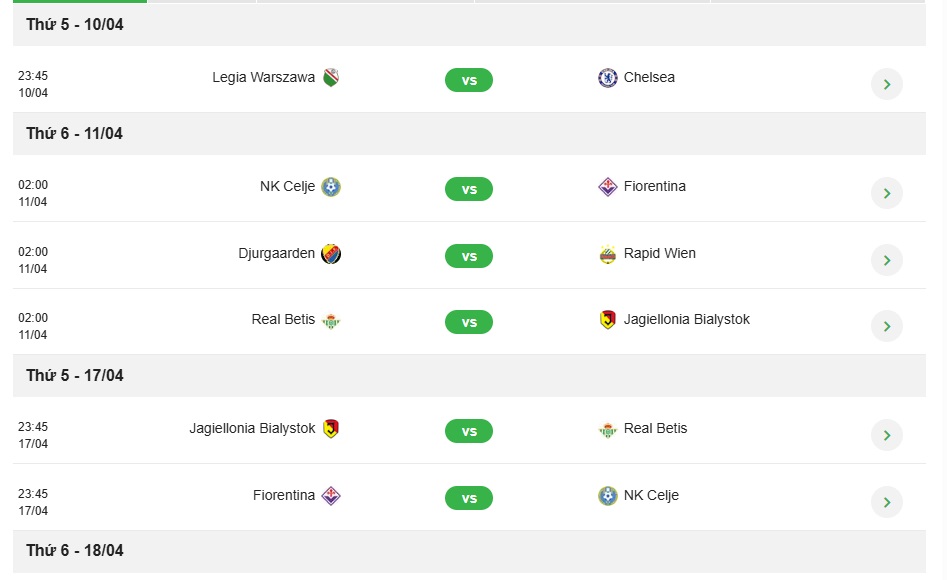Click NK Celje crest in 11/04 match
The height and width of the screenshot is (580, 947).
331,187
